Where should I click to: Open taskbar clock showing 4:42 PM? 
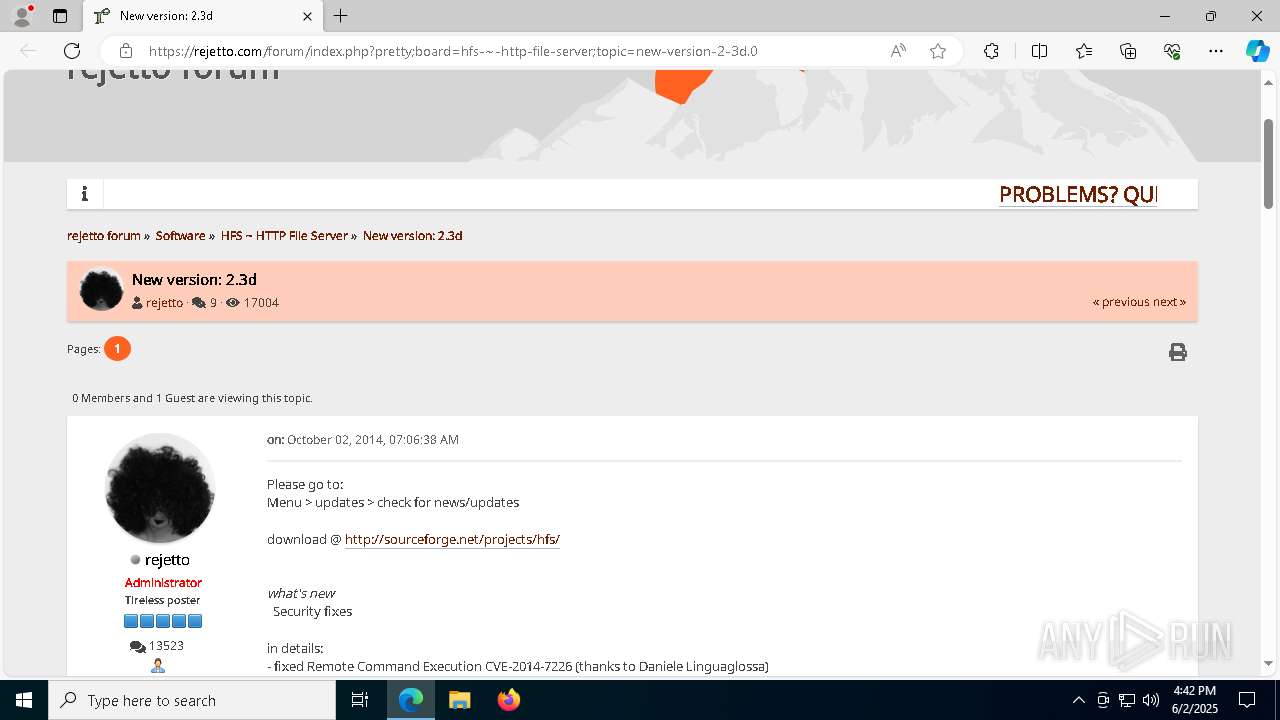click(1194, 700)
